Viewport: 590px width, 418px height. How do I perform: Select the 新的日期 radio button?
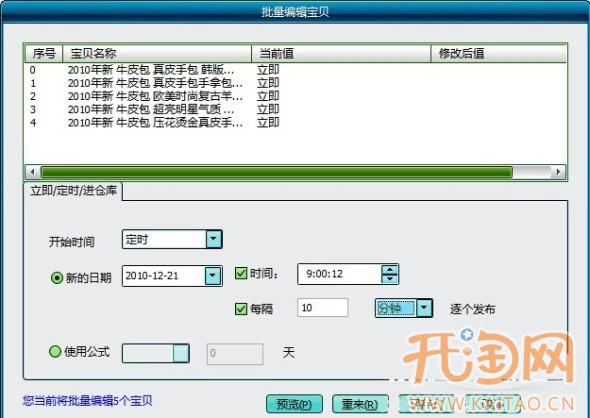tap(57, 278)
